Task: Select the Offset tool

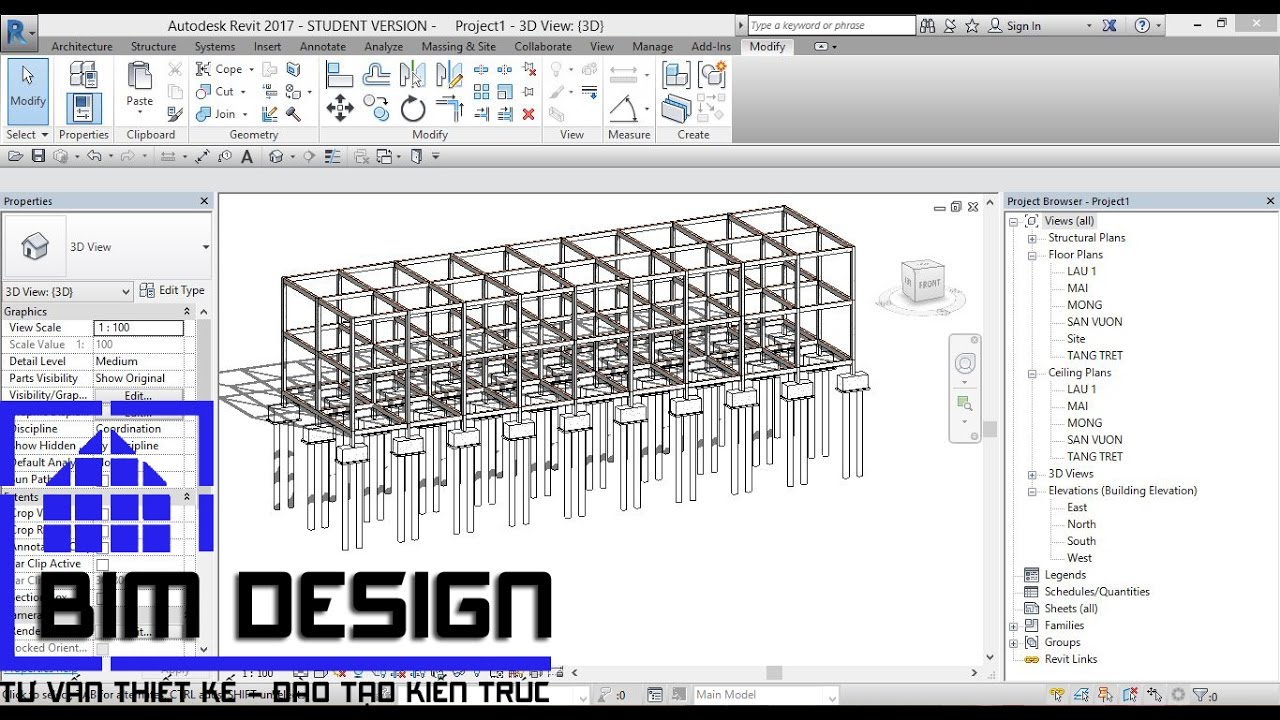Action: coord(377,74)
